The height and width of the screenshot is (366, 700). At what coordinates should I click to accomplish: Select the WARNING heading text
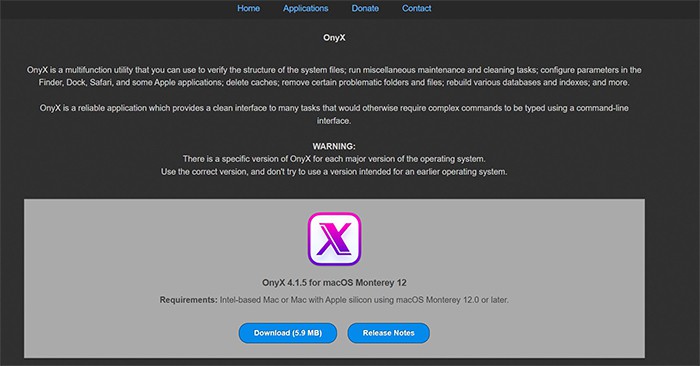click(334, 146)
